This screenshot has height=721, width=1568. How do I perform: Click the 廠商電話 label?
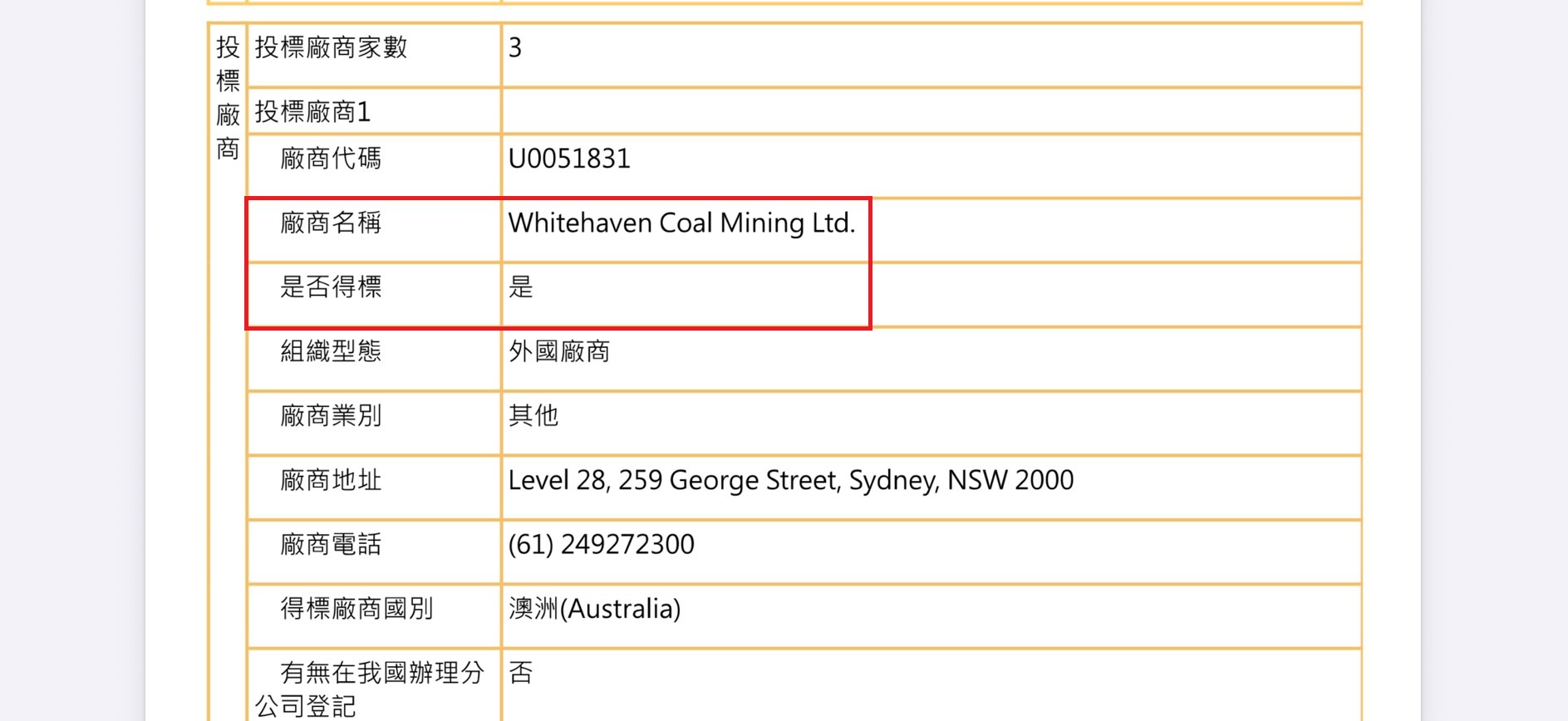point(331,544)
